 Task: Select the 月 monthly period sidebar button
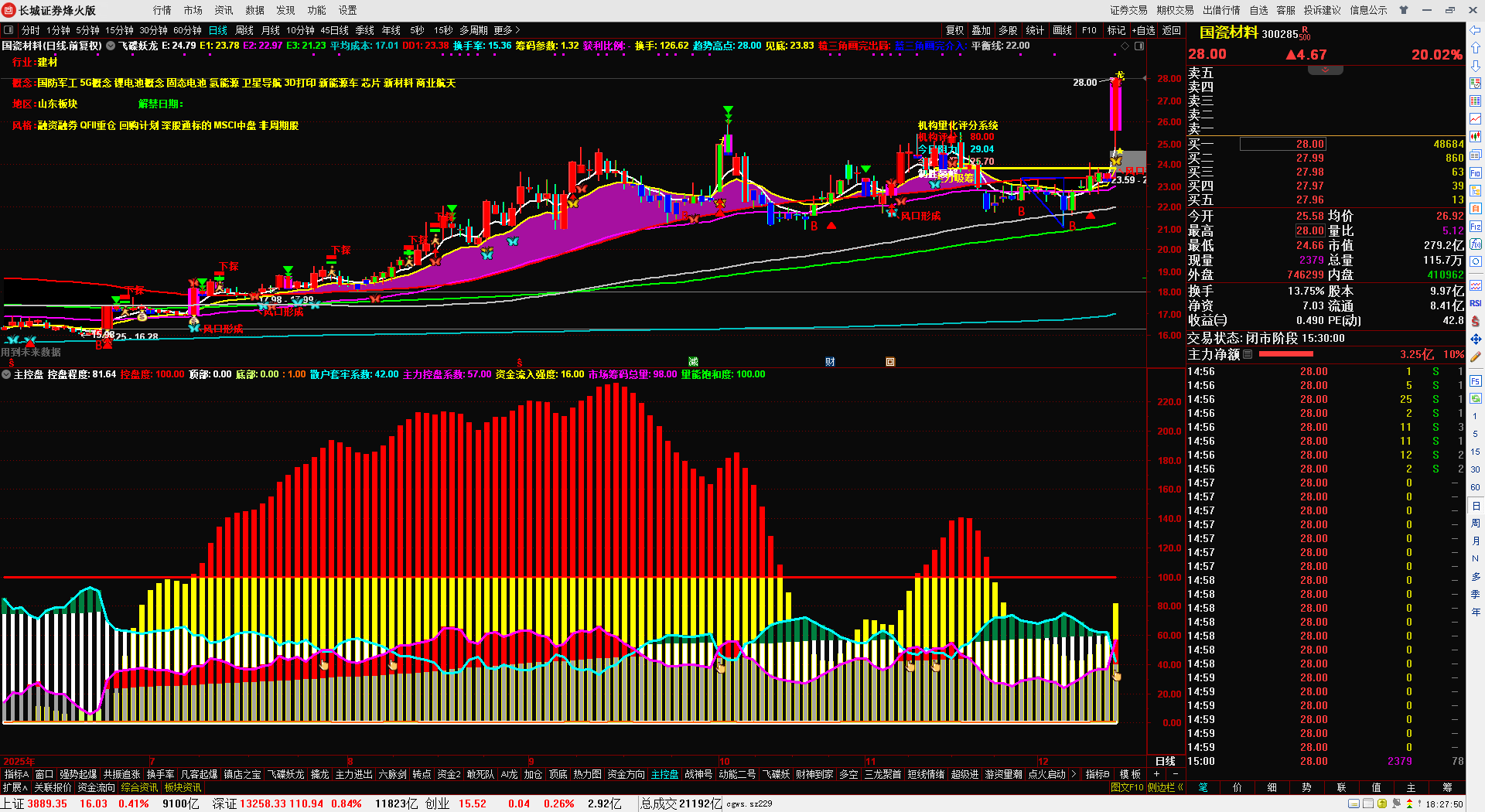[x=1475, y=541]
